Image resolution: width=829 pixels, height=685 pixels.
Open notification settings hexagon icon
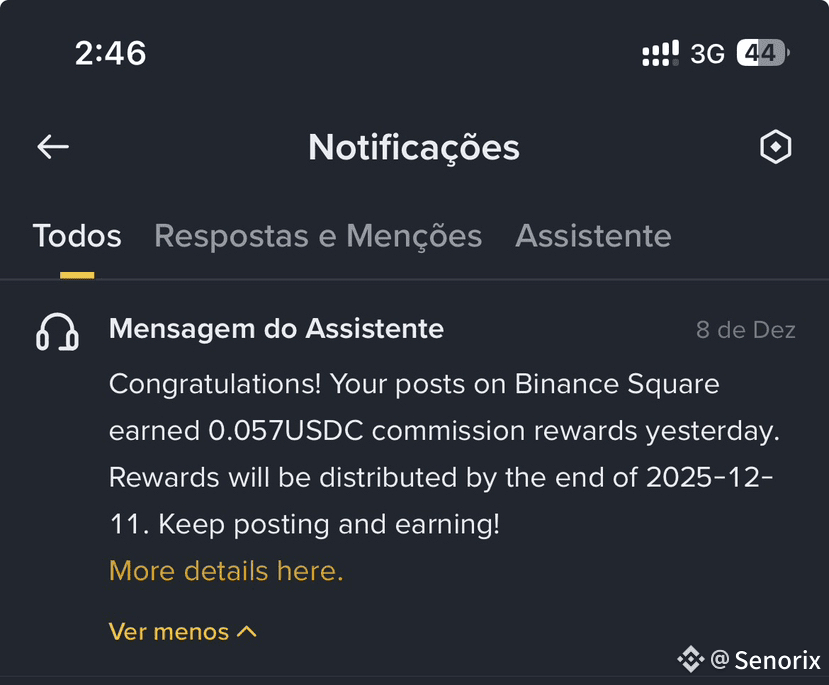pos(776,146)
